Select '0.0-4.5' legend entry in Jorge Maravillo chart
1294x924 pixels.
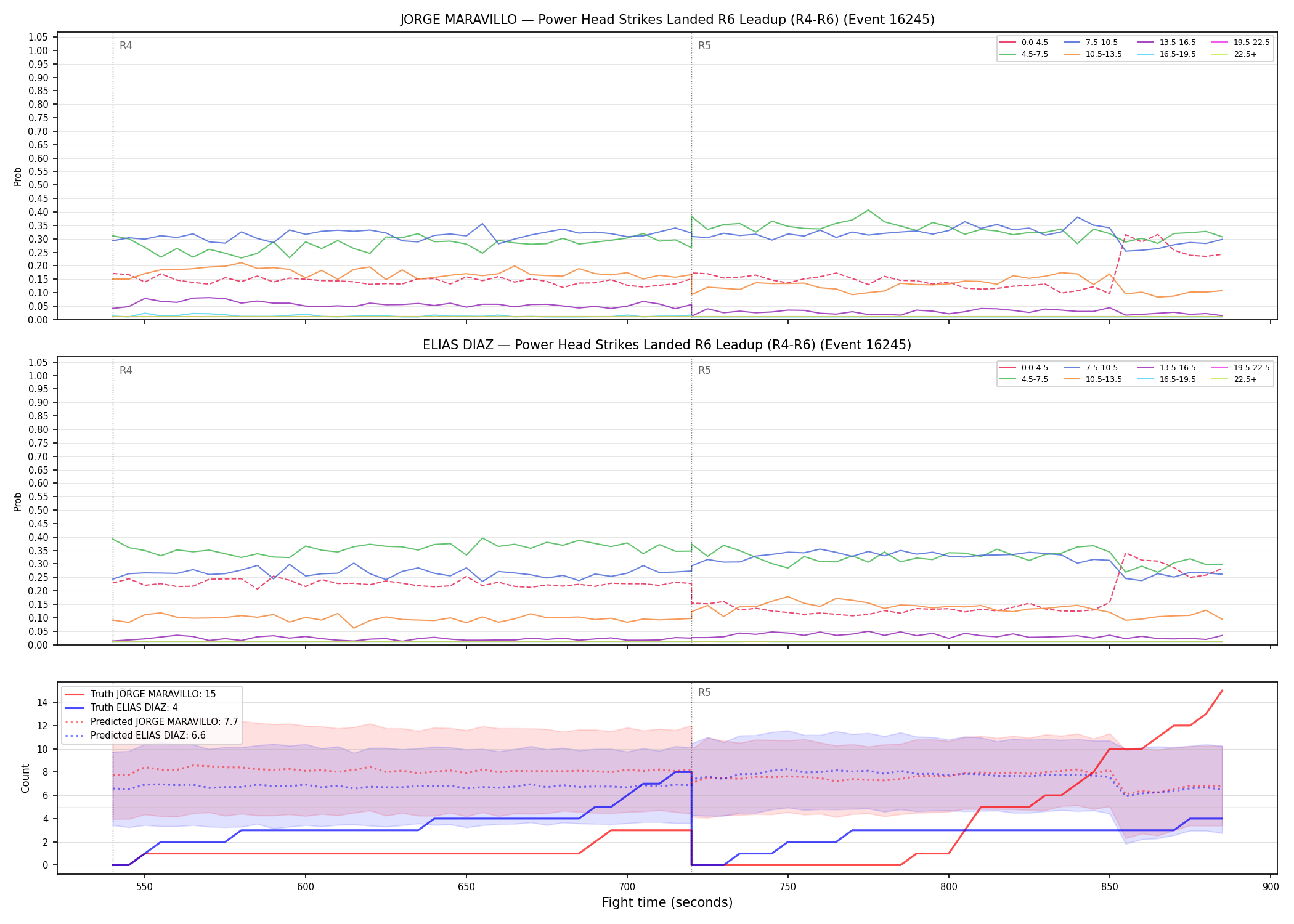click(1024, 43)
